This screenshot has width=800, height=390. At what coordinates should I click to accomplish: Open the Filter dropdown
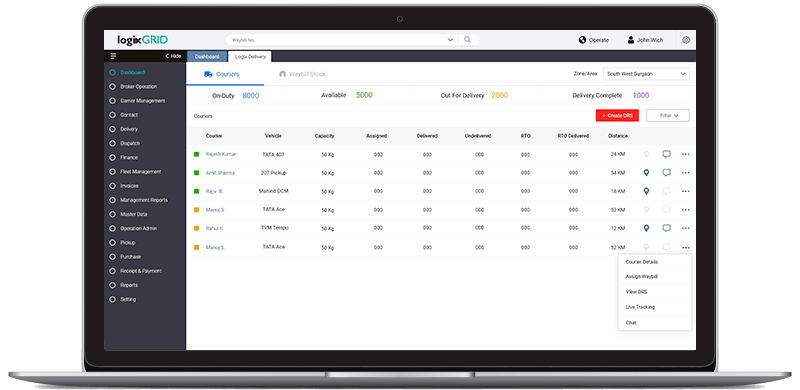[668, 116]
